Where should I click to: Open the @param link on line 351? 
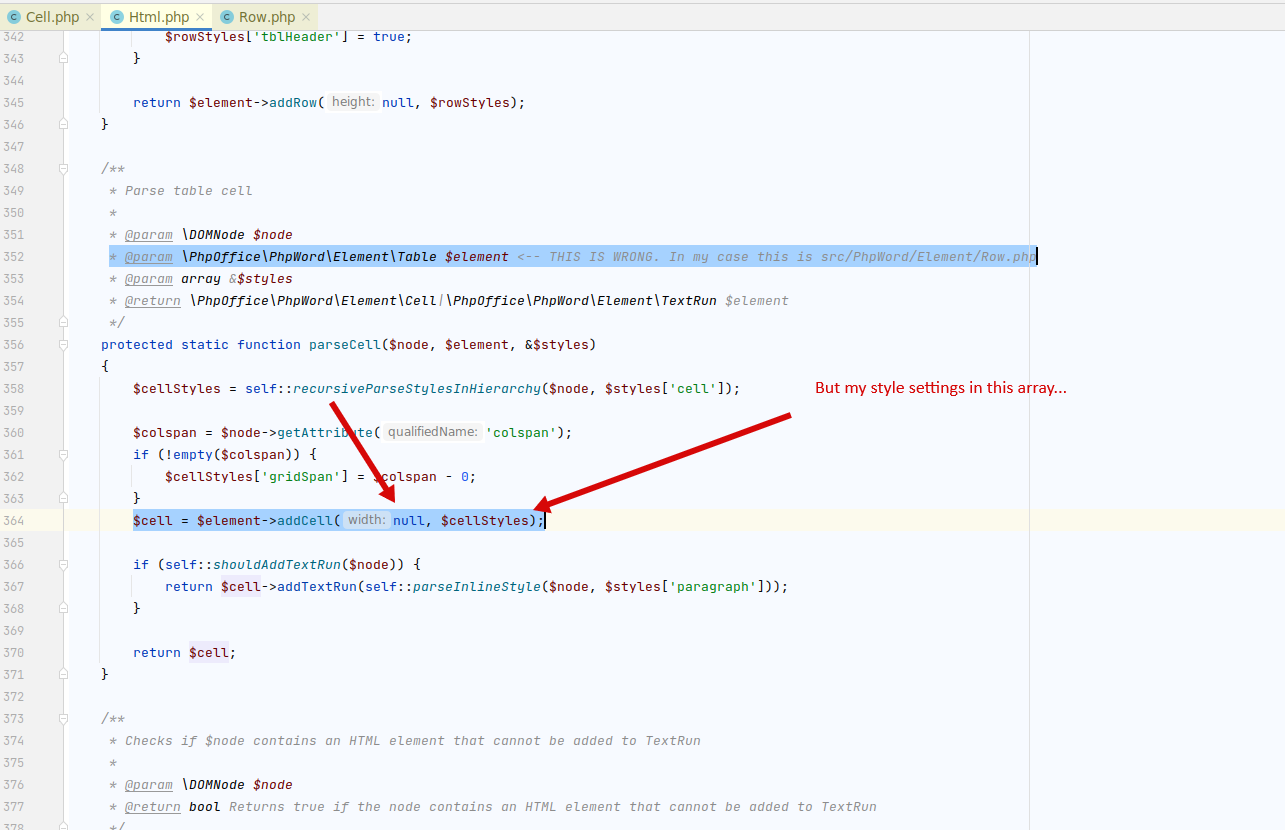148,234
